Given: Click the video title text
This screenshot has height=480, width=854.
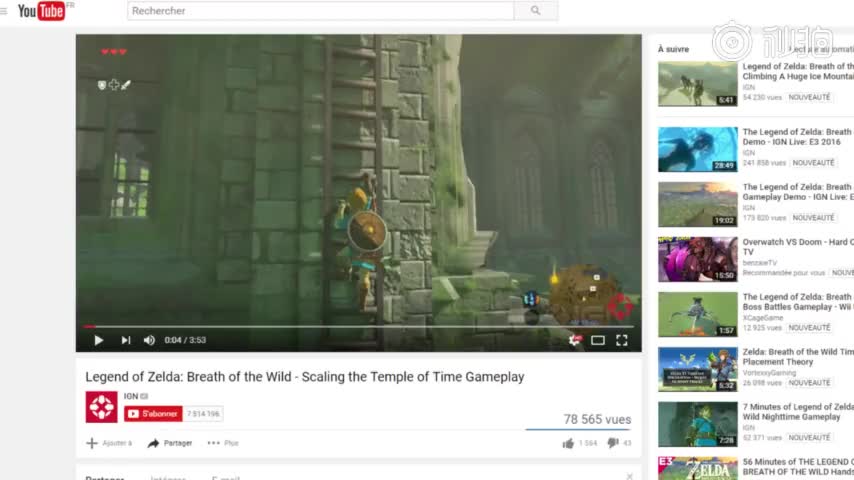Looking at the screenshot, I should click(x=304, y=377).
